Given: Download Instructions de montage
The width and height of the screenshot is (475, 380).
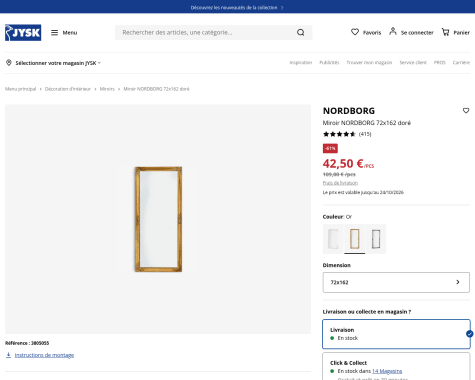Looking at the screenshot, I should (44, 355).
